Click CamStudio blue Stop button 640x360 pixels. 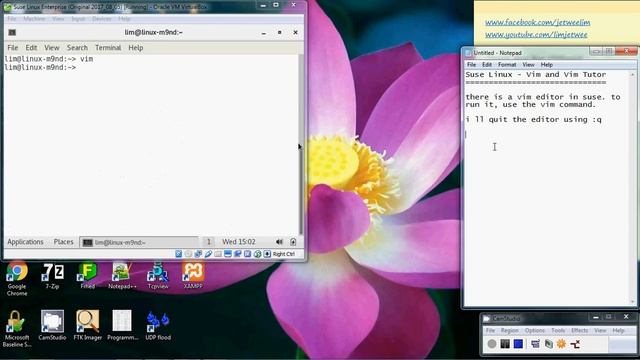pos(518,344)
